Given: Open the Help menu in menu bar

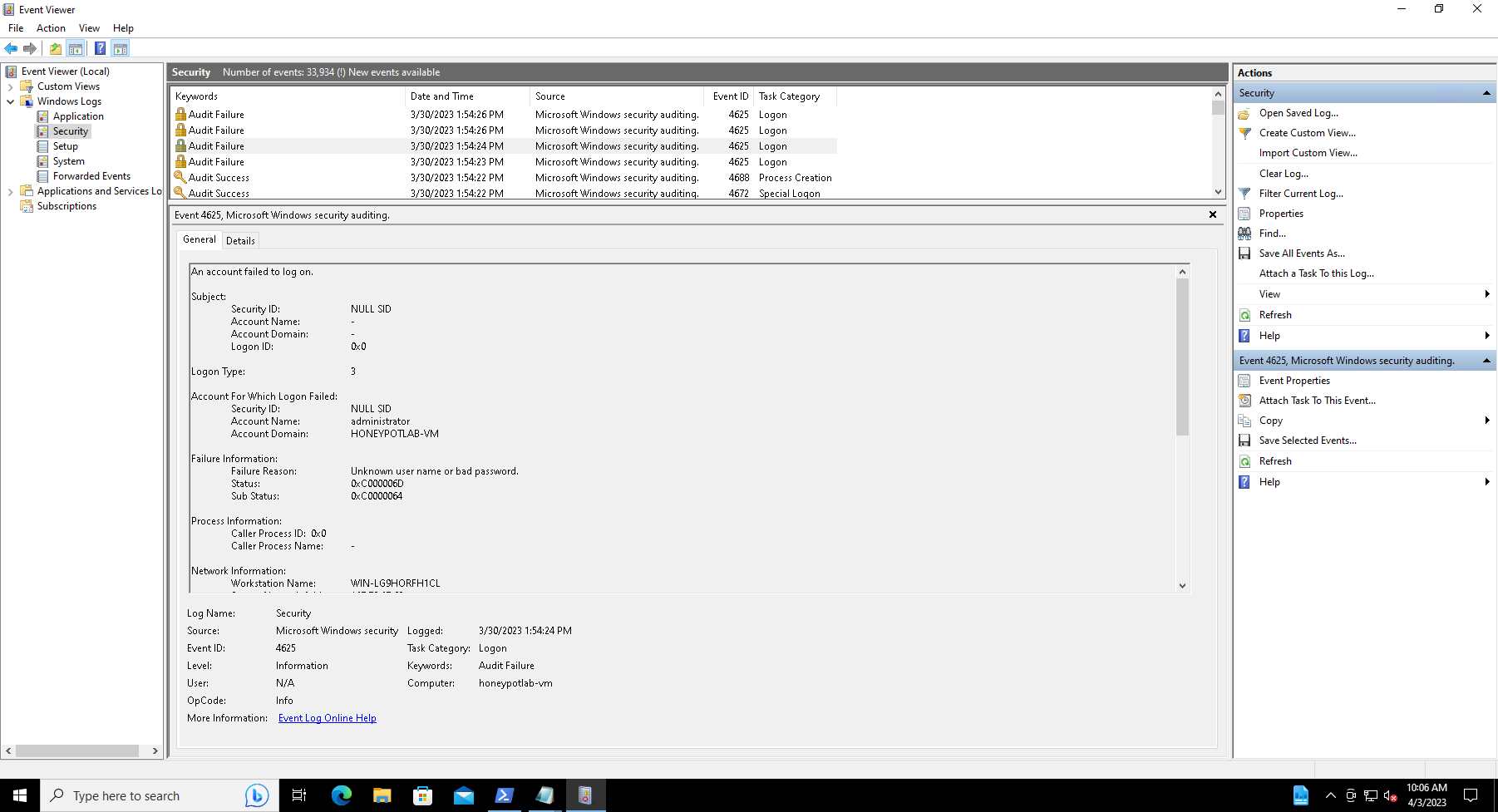Looking at the screenshot, I should (x=123, y=28).
